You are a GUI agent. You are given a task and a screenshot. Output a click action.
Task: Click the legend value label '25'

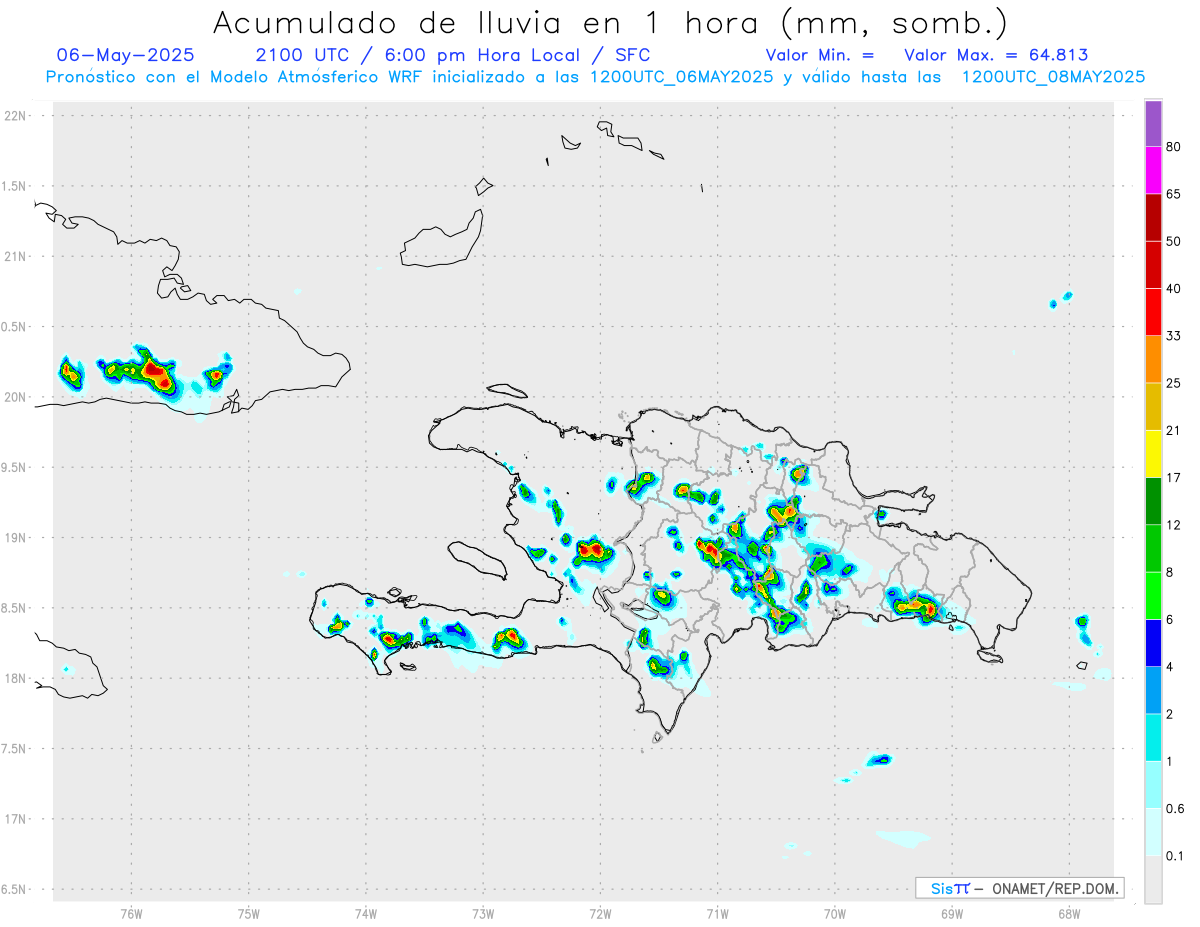point(1174,383)
